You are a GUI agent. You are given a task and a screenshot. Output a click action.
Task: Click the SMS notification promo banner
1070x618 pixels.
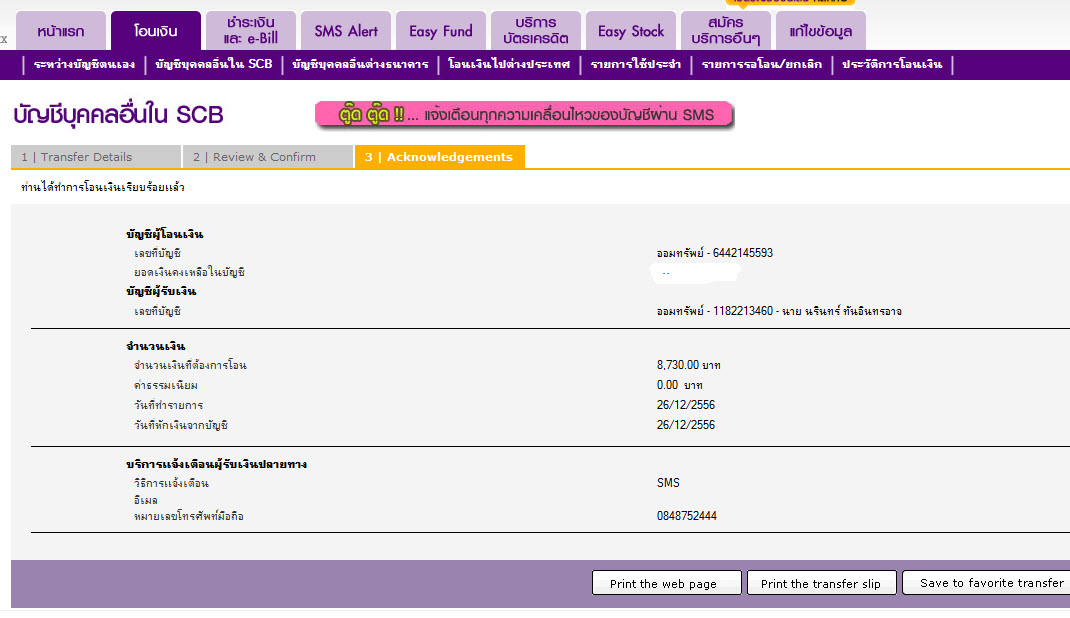[x=524, y=115]
